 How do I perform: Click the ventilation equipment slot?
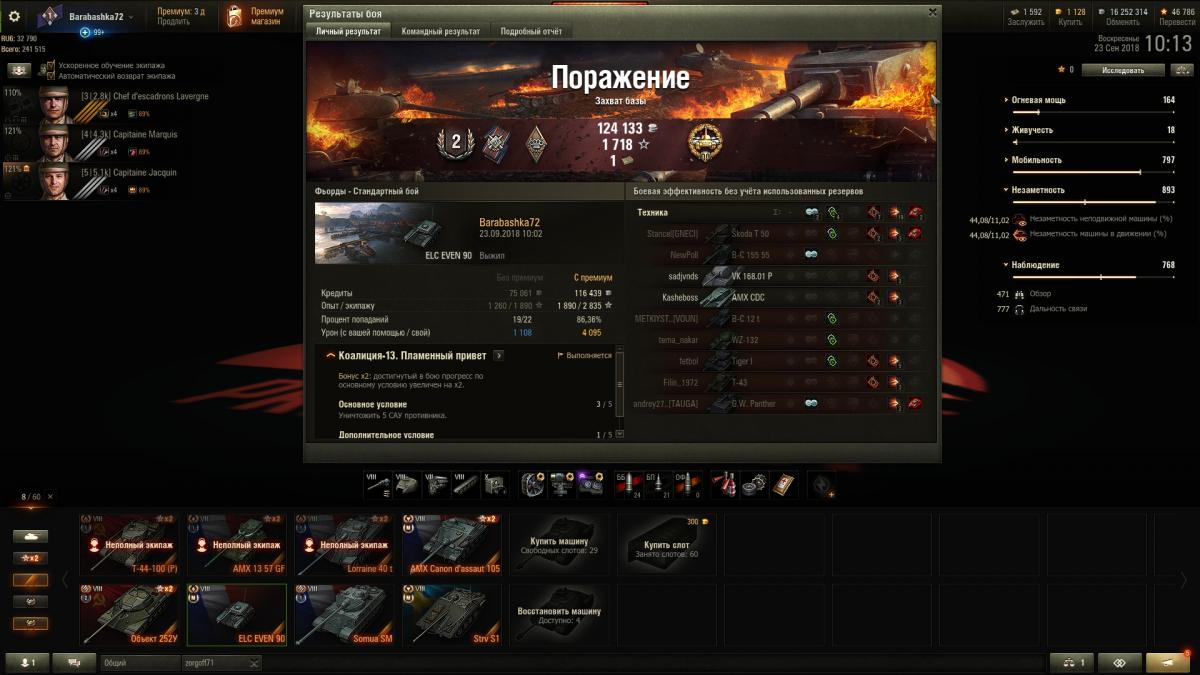click(534, 484)
